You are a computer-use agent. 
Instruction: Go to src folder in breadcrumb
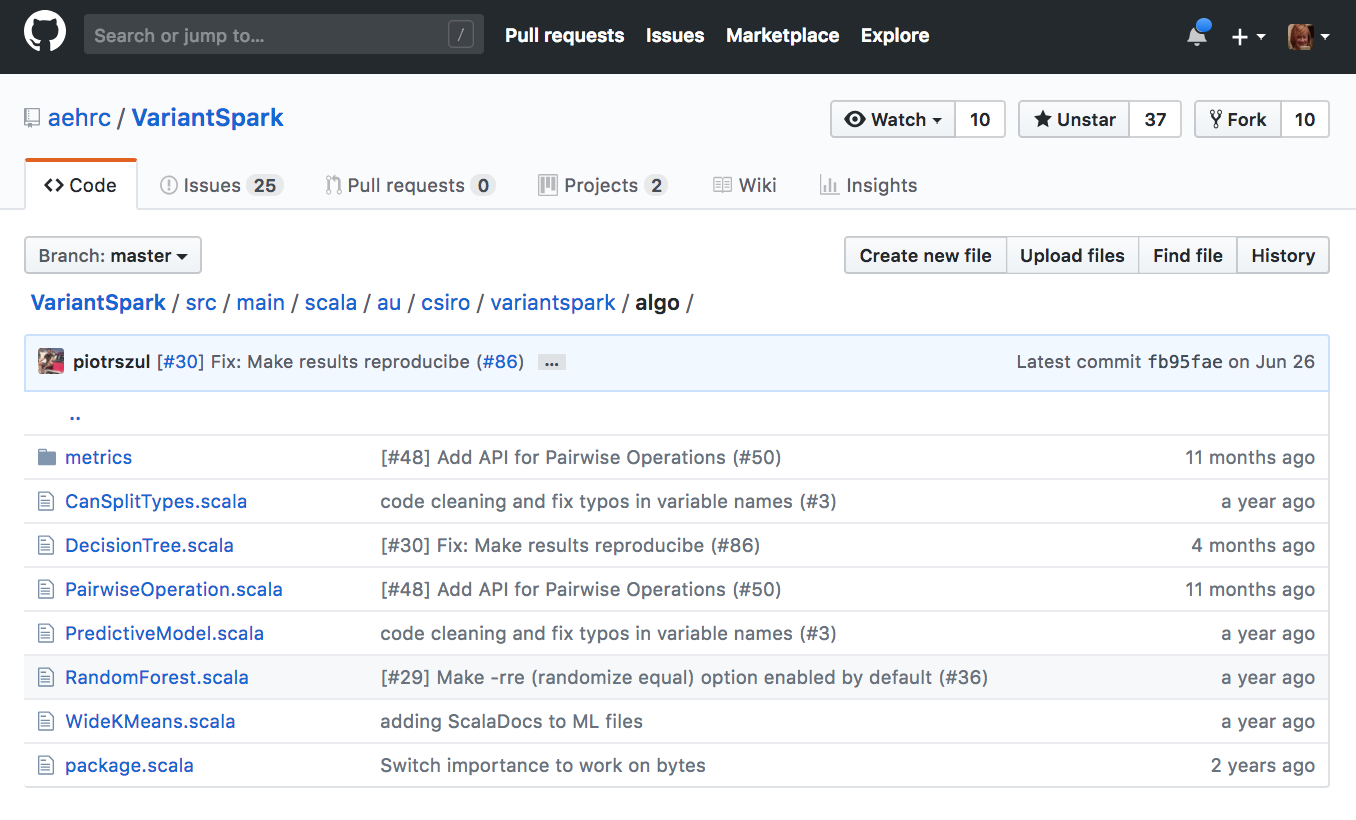201,302
